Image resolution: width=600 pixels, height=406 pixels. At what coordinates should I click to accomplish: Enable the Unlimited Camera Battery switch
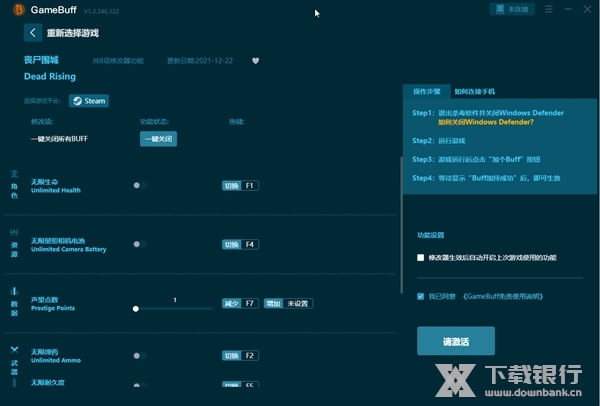[139, 244]
